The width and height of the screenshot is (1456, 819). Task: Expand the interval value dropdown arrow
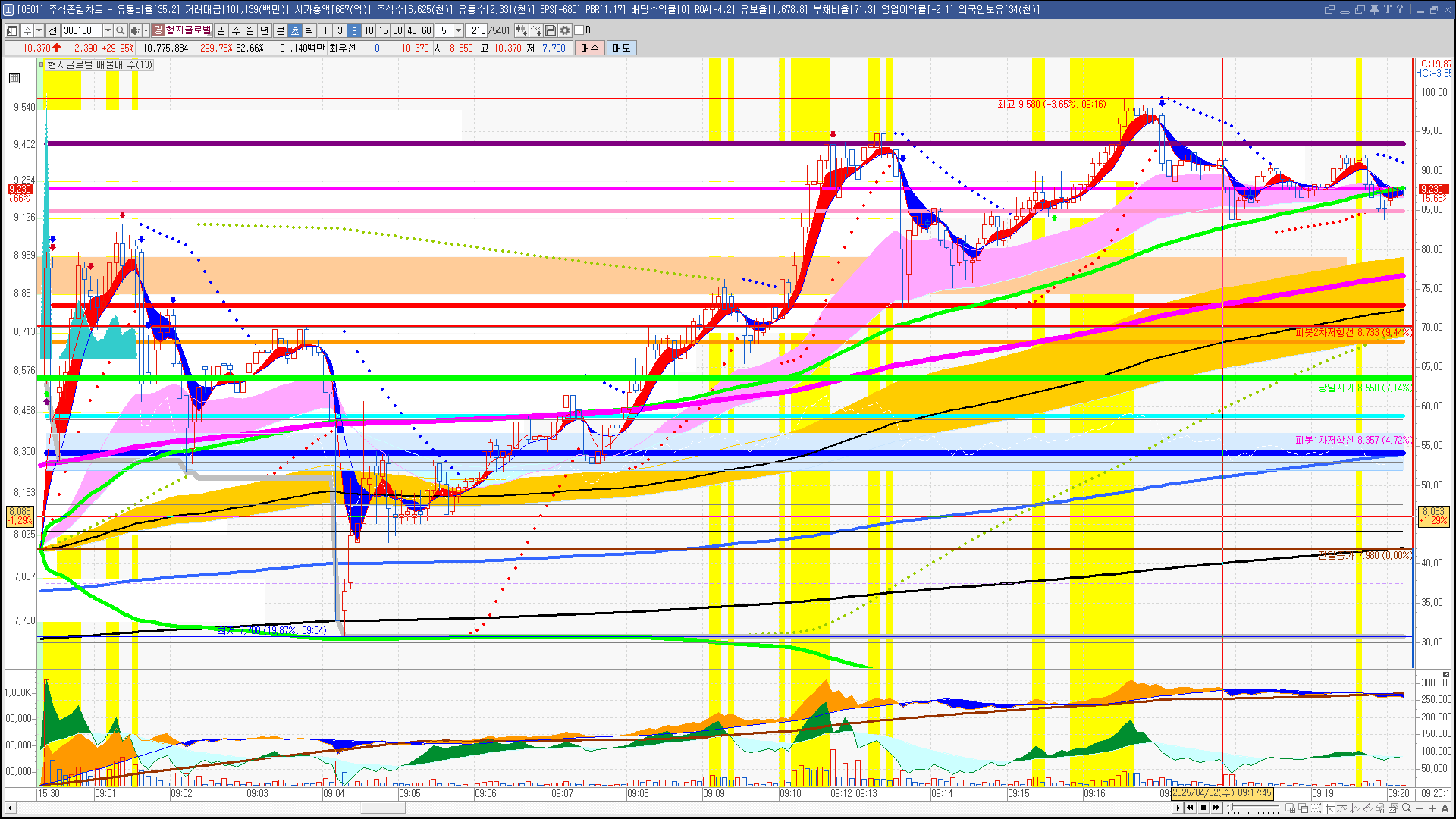point(458,30)
